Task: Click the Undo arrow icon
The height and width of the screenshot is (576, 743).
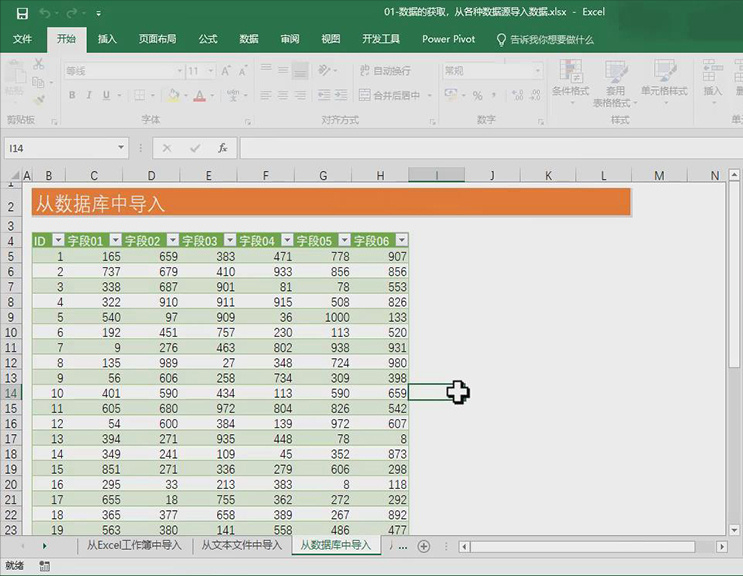Action: pos(45,13)
